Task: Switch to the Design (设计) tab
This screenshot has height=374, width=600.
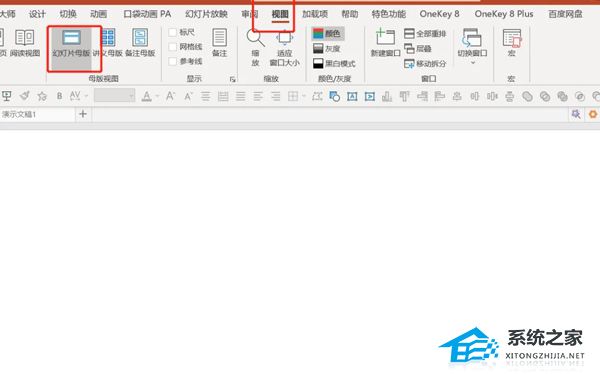Action: 37,14
